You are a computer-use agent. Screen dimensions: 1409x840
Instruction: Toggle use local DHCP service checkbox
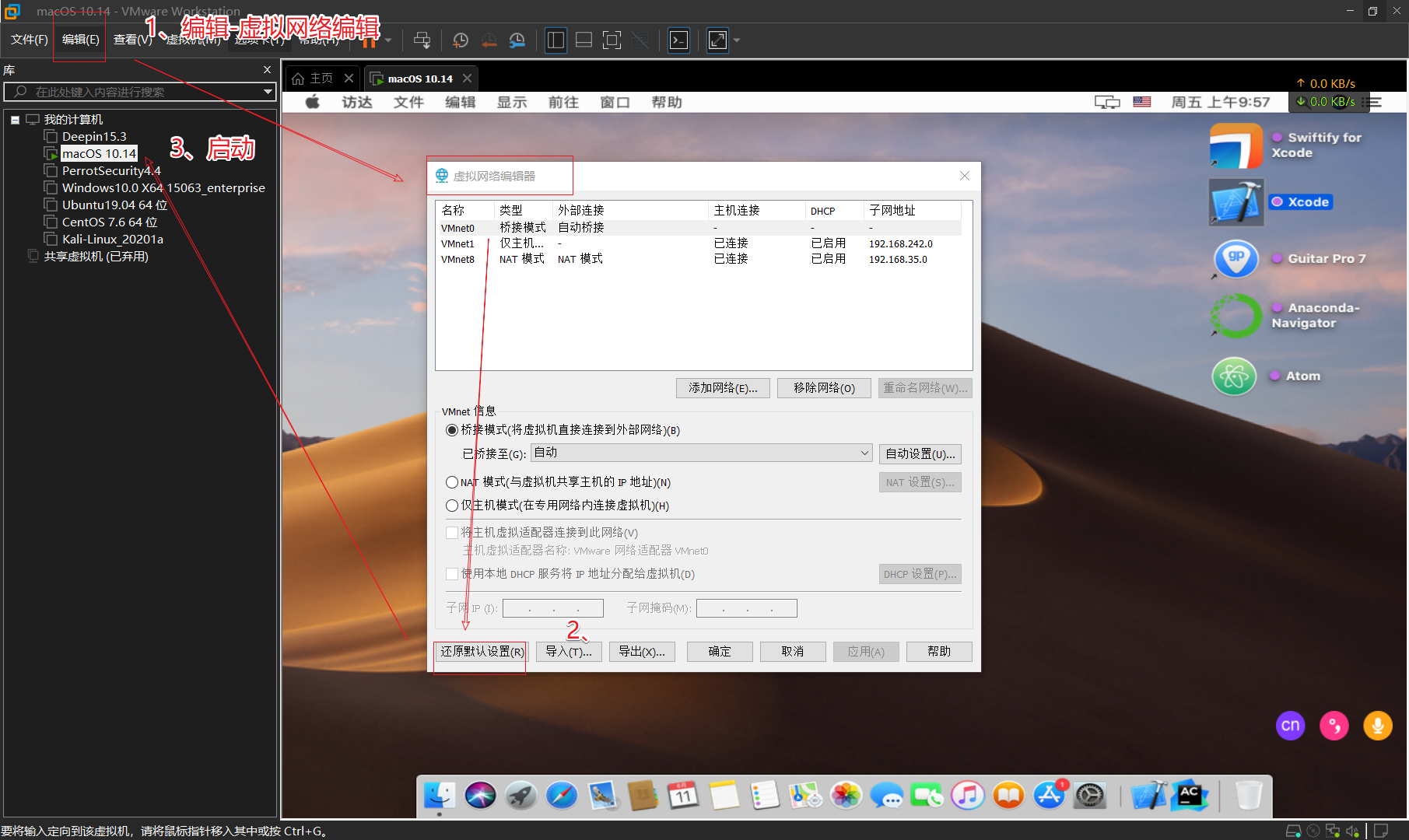click(451, 574)
